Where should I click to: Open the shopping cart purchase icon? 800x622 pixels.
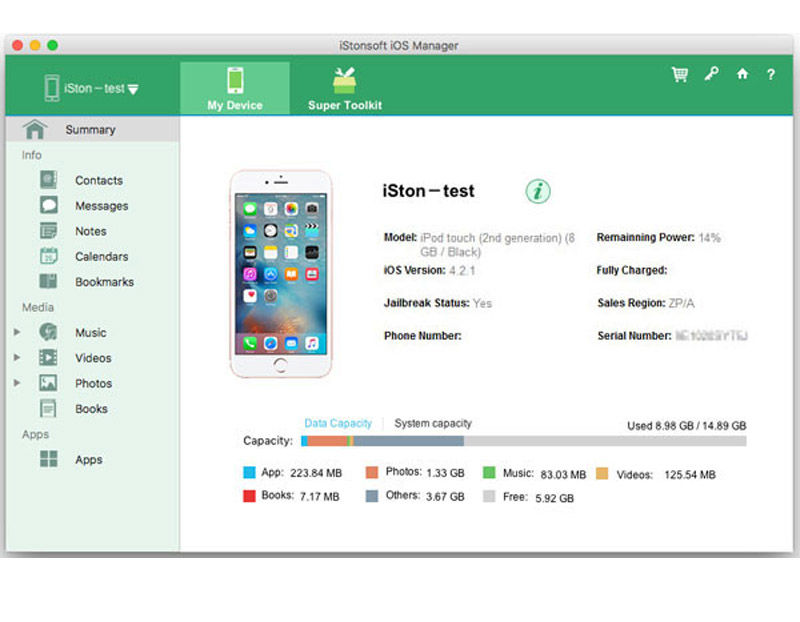680,74
